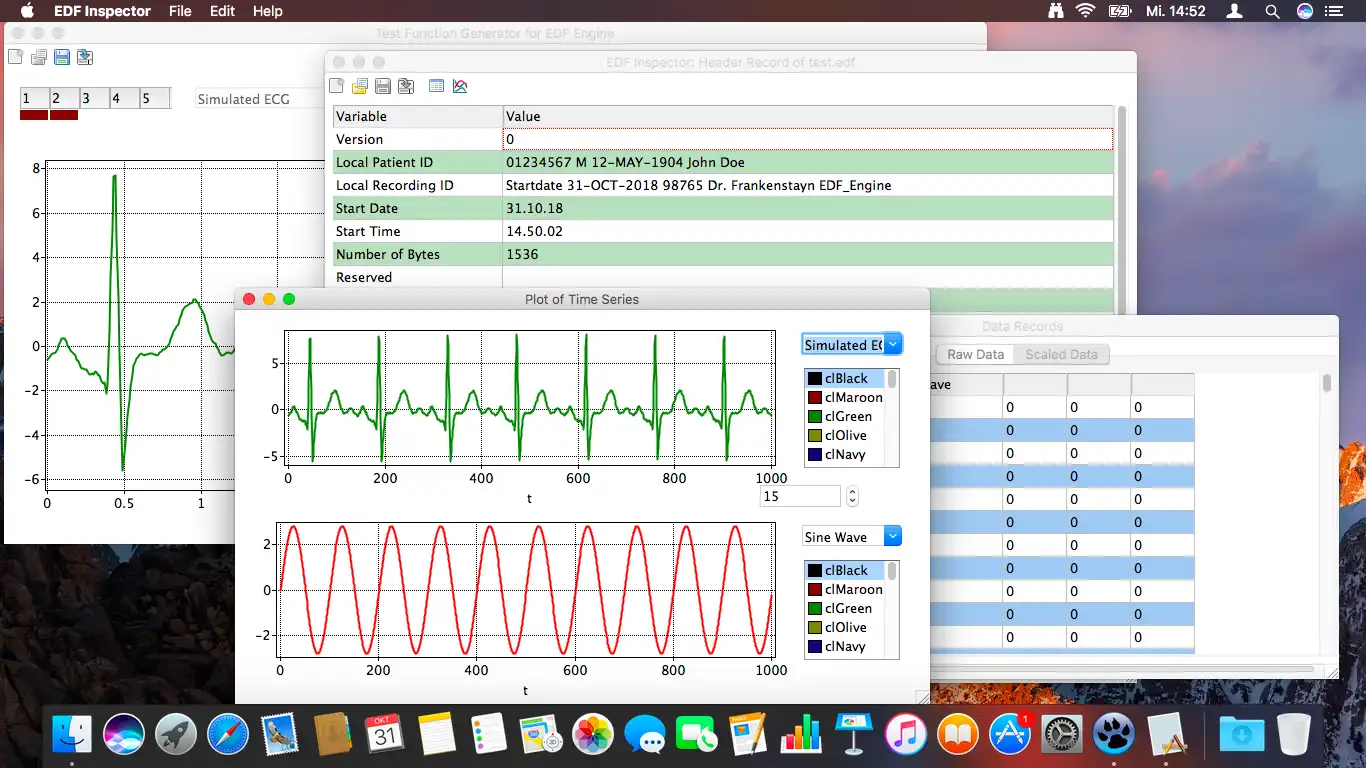Switch to the Scaled Data tab
Screen dimensions: 1366x768
coord(1061,354)
